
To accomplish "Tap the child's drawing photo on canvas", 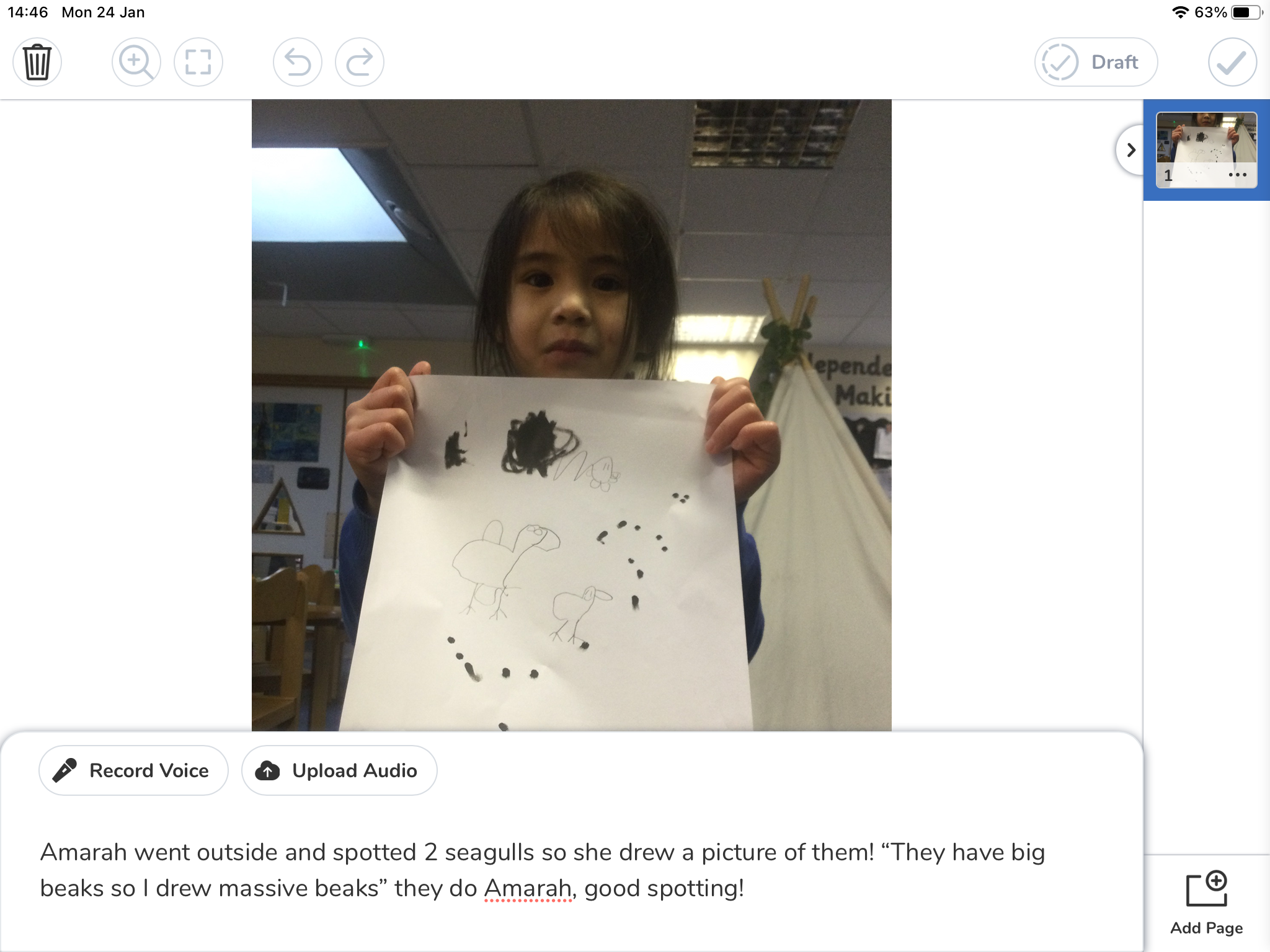I will tap(571, 415).
